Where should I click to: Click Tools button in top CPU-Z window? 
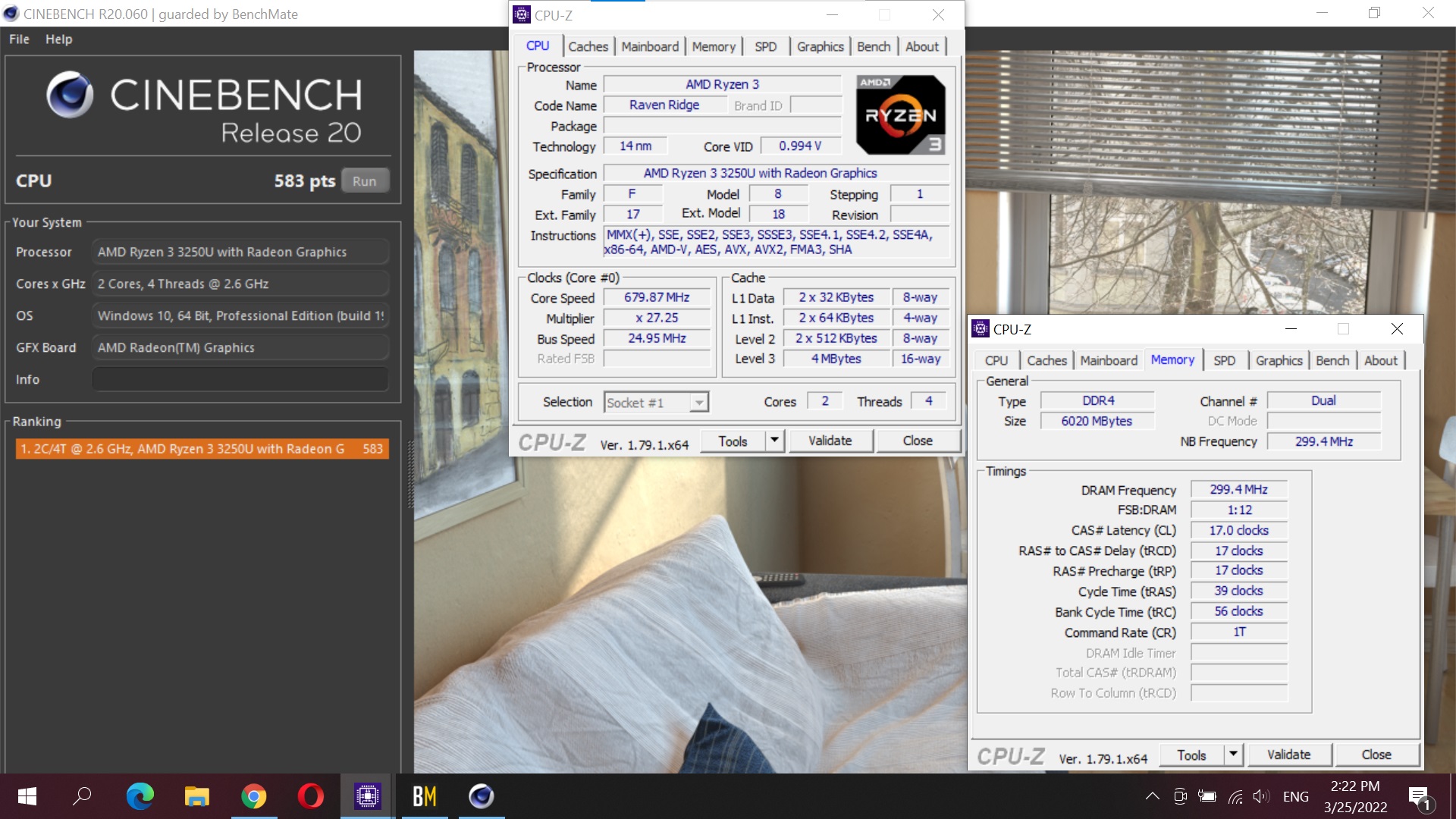tap(733, 441)
